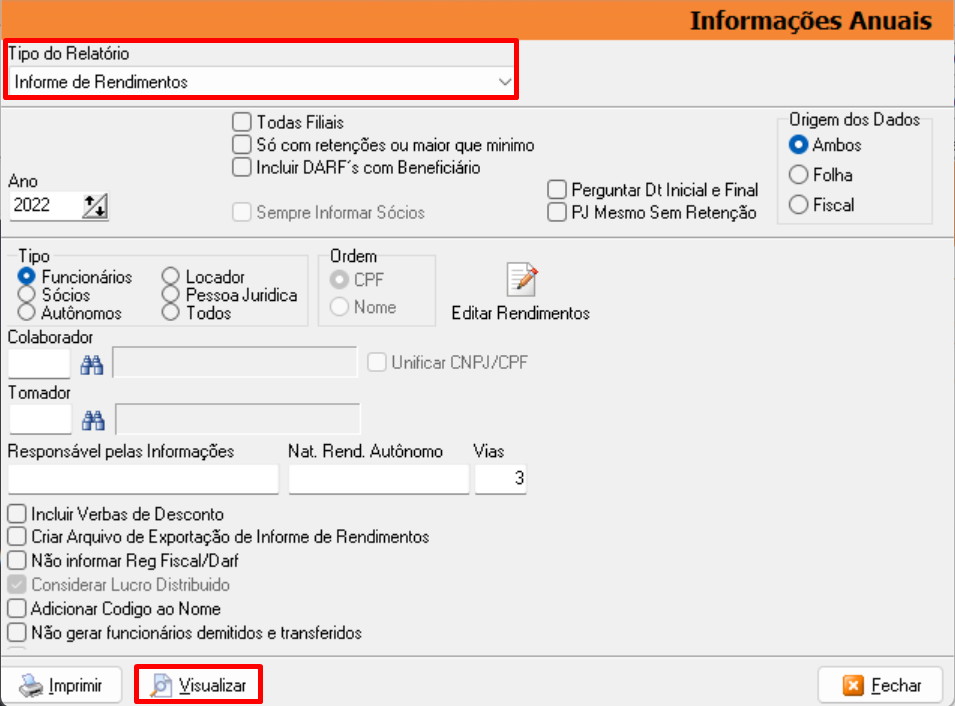
Task: Select the Sócios type radio button
Action: coord(27,295)
